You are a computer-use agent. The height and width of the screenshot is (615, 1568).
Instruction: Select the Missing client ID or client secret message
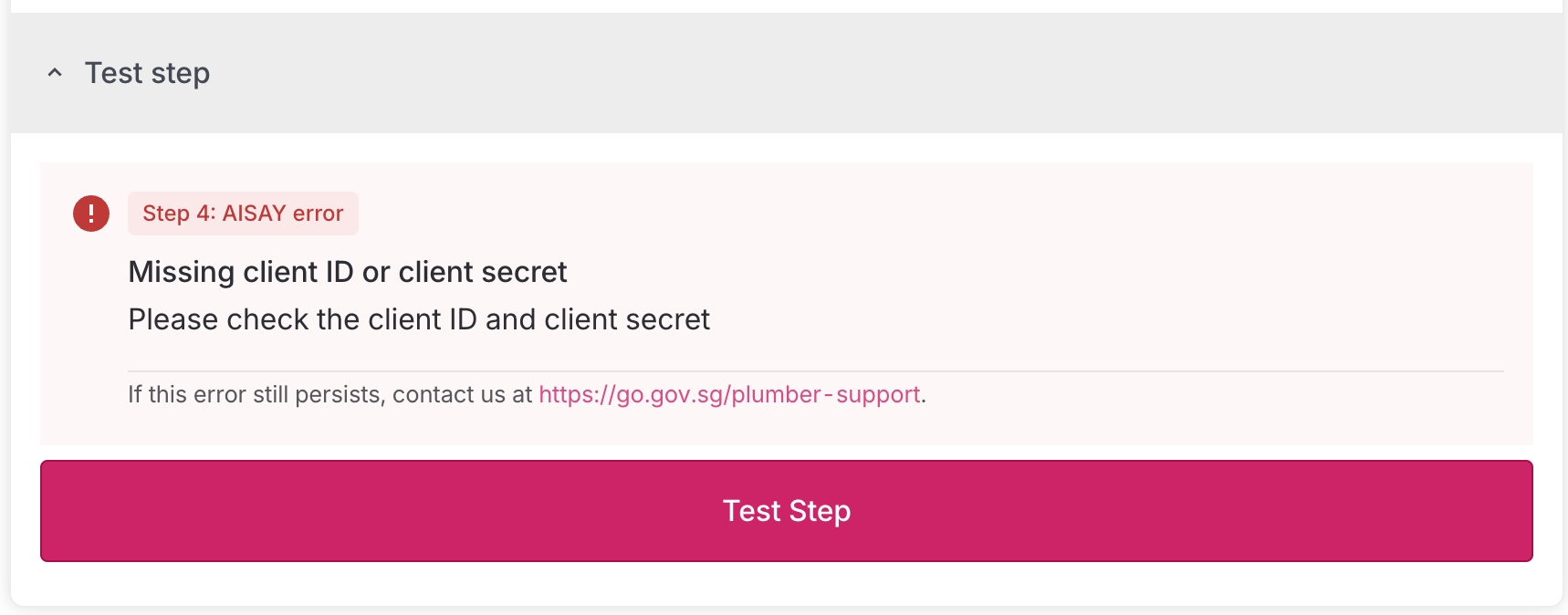click(347, 272)
